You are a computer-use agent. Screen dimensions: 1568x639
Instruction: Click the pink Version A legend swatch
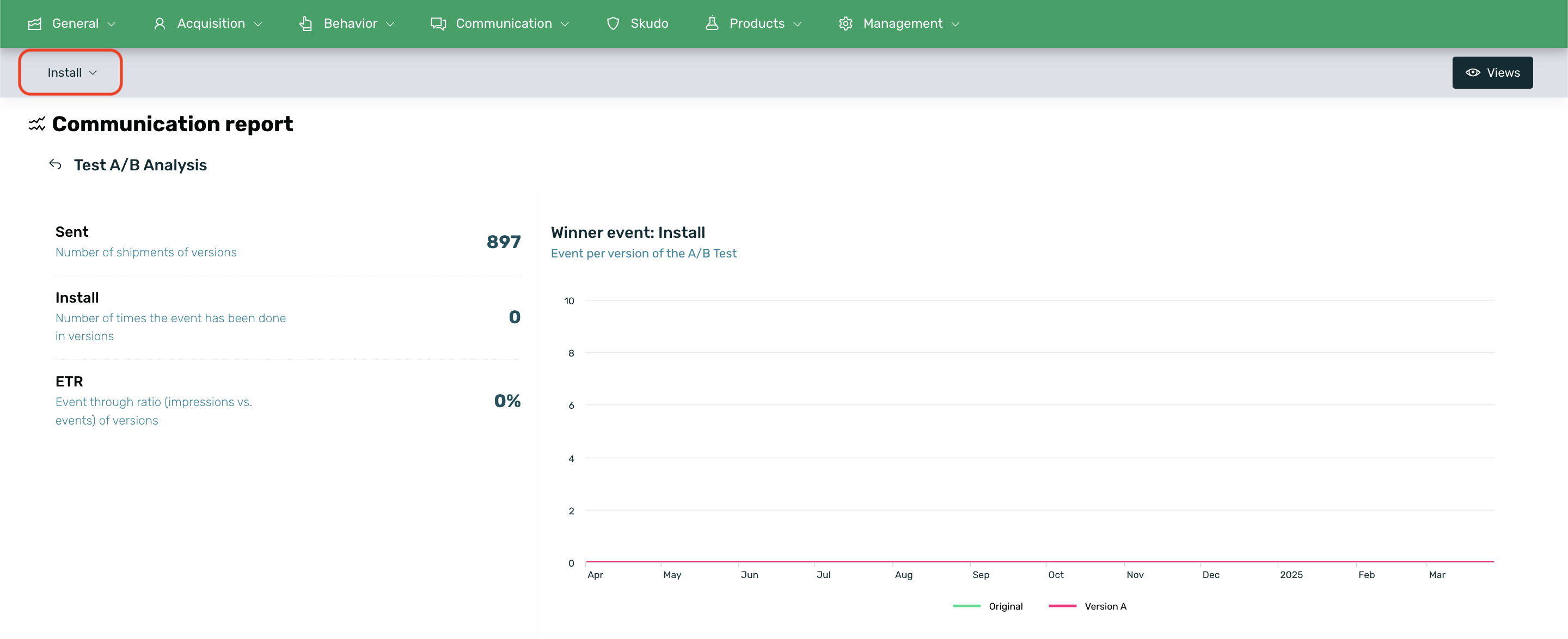point(1062,606)
